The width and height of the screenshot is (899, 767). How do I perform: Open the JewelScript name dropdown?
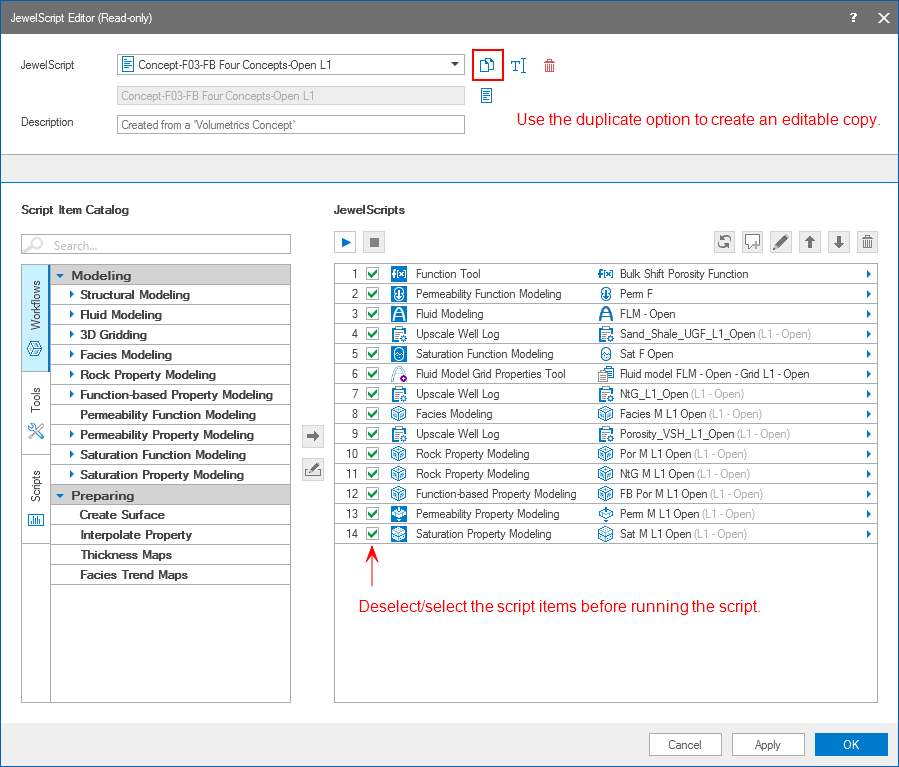[x=455, y=65]
